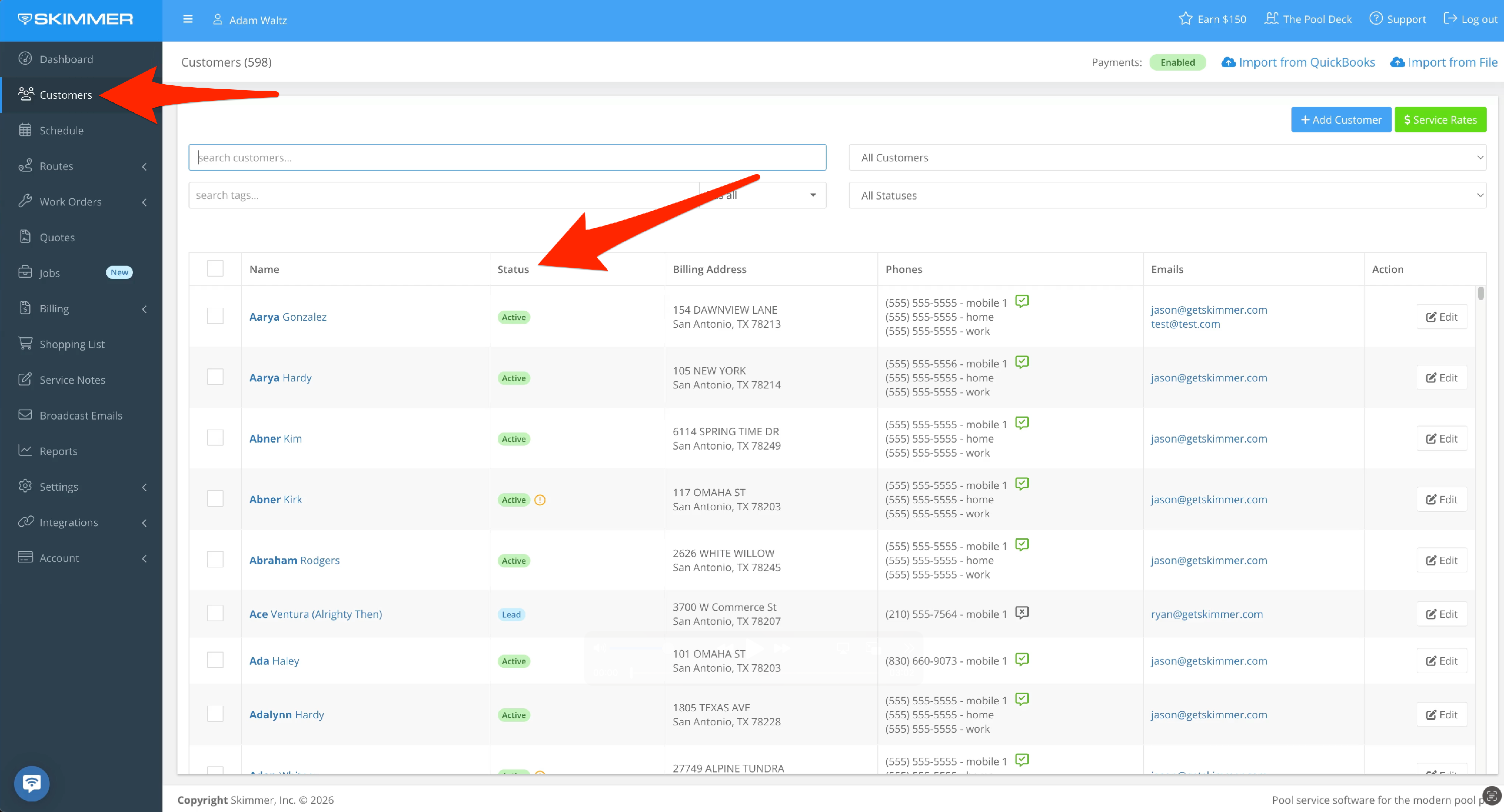Click the hamburger menu icon in header
This screenshot has width=1504, height=812.
click(187, 19)
